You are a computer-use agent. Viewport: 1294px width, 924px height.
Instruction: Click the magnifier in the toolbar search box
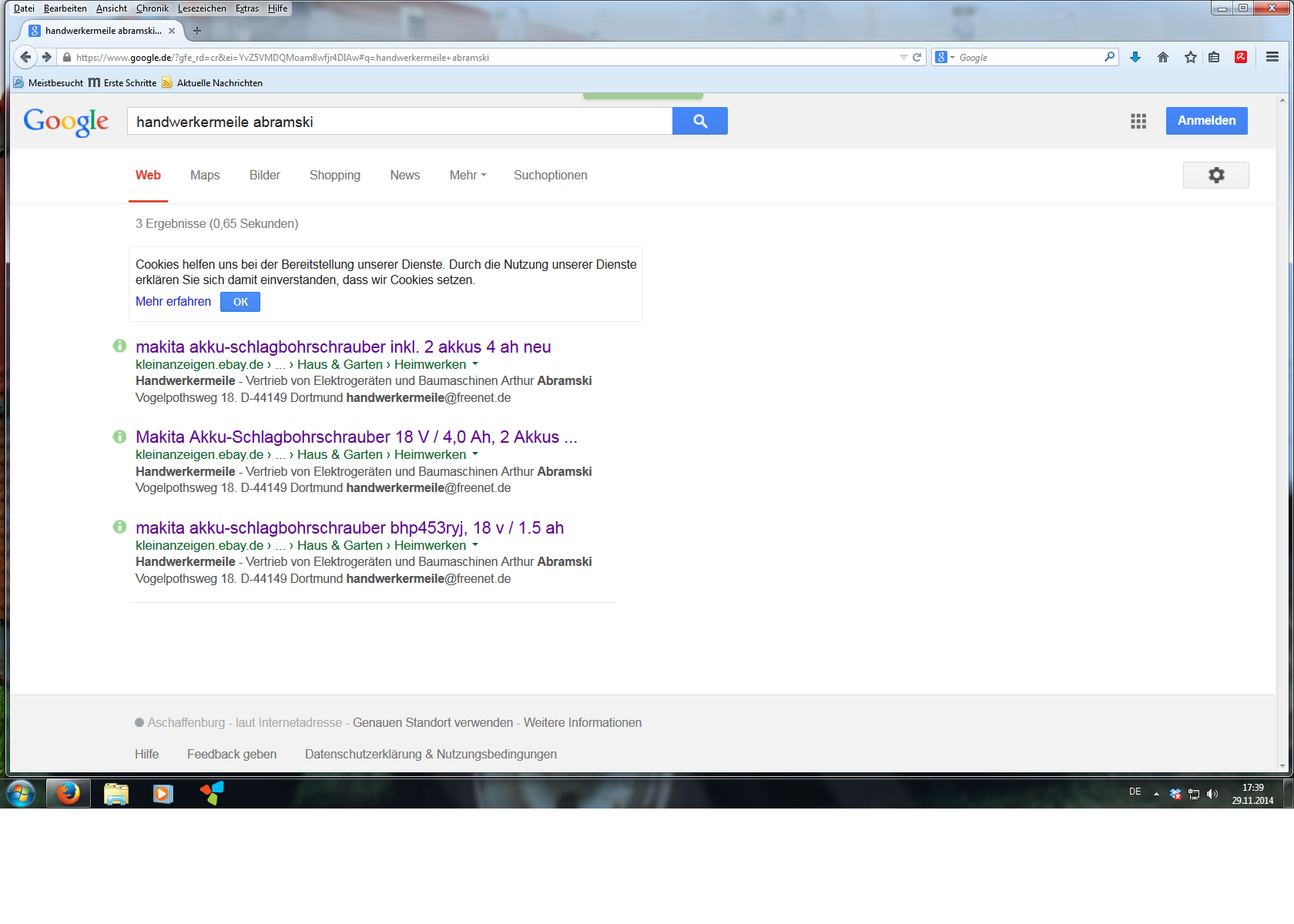(1109, 57)
